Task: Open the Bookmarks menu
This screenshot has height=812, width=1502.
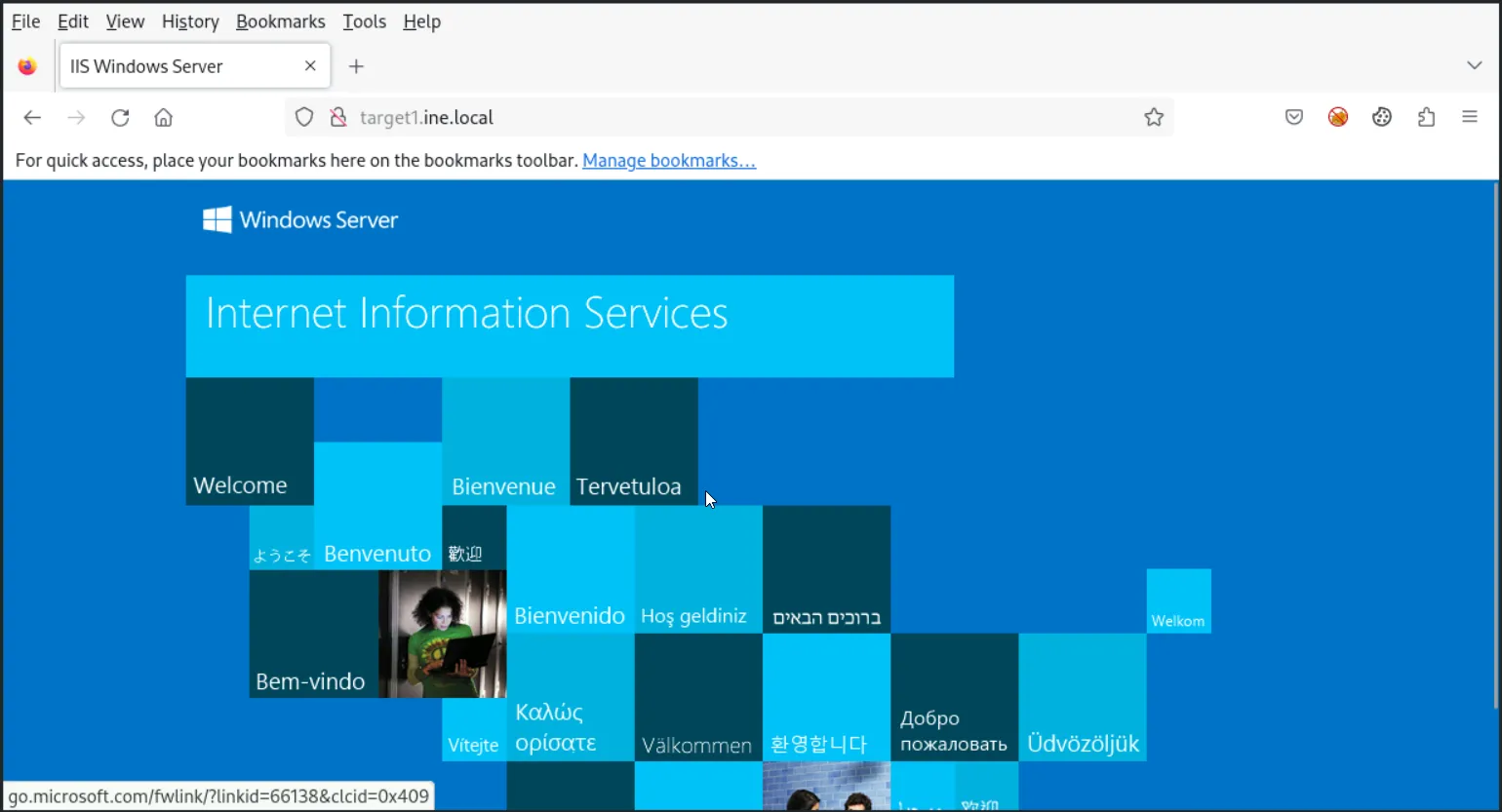Action: click(280, 21)
